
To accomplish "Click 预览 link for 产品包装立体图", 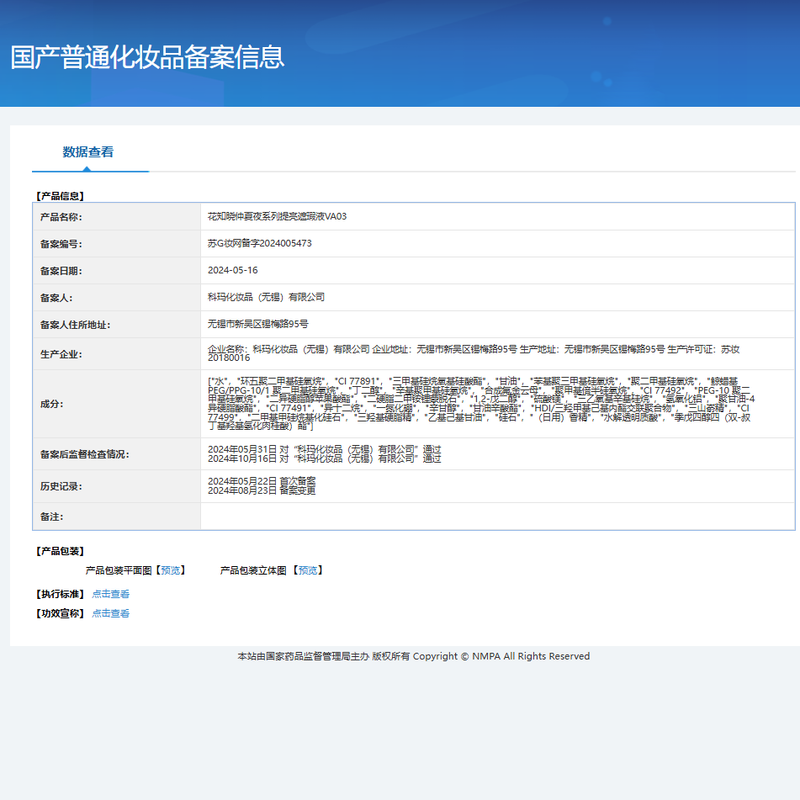I will (308, 570).
